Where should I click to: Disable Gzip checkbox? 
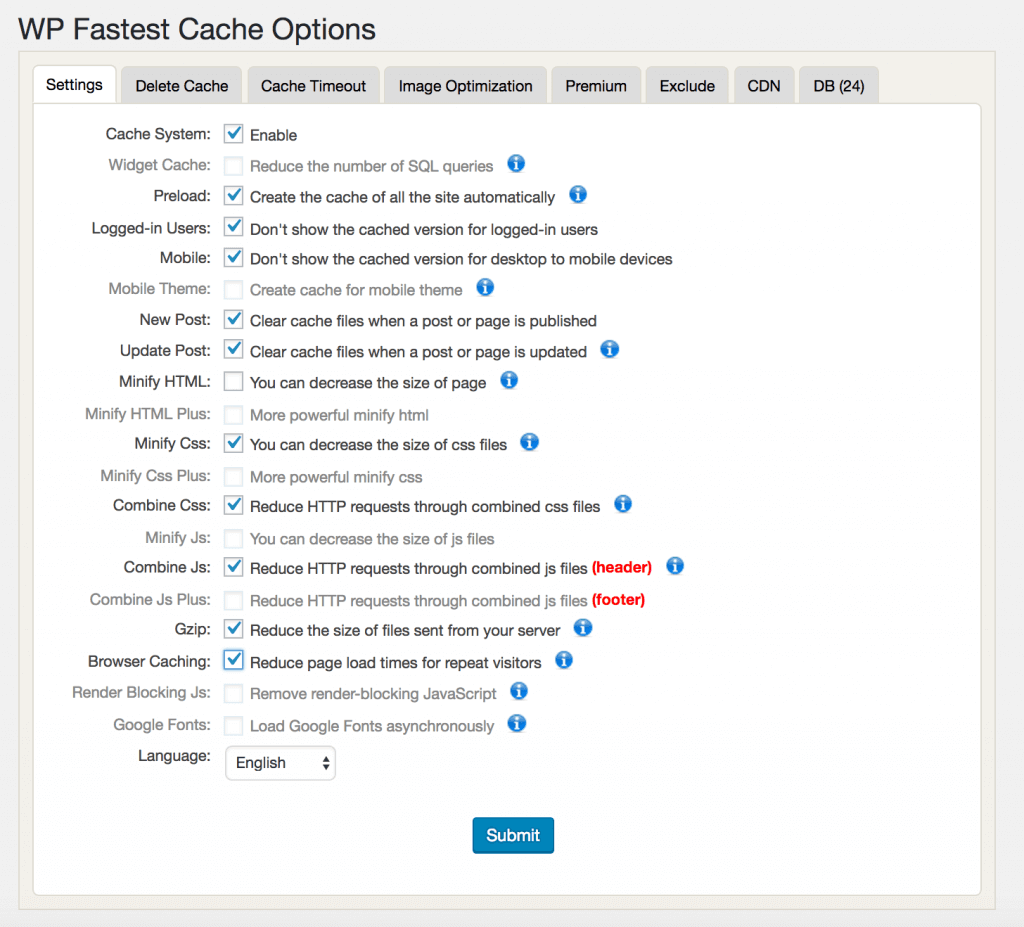point(233,630)
